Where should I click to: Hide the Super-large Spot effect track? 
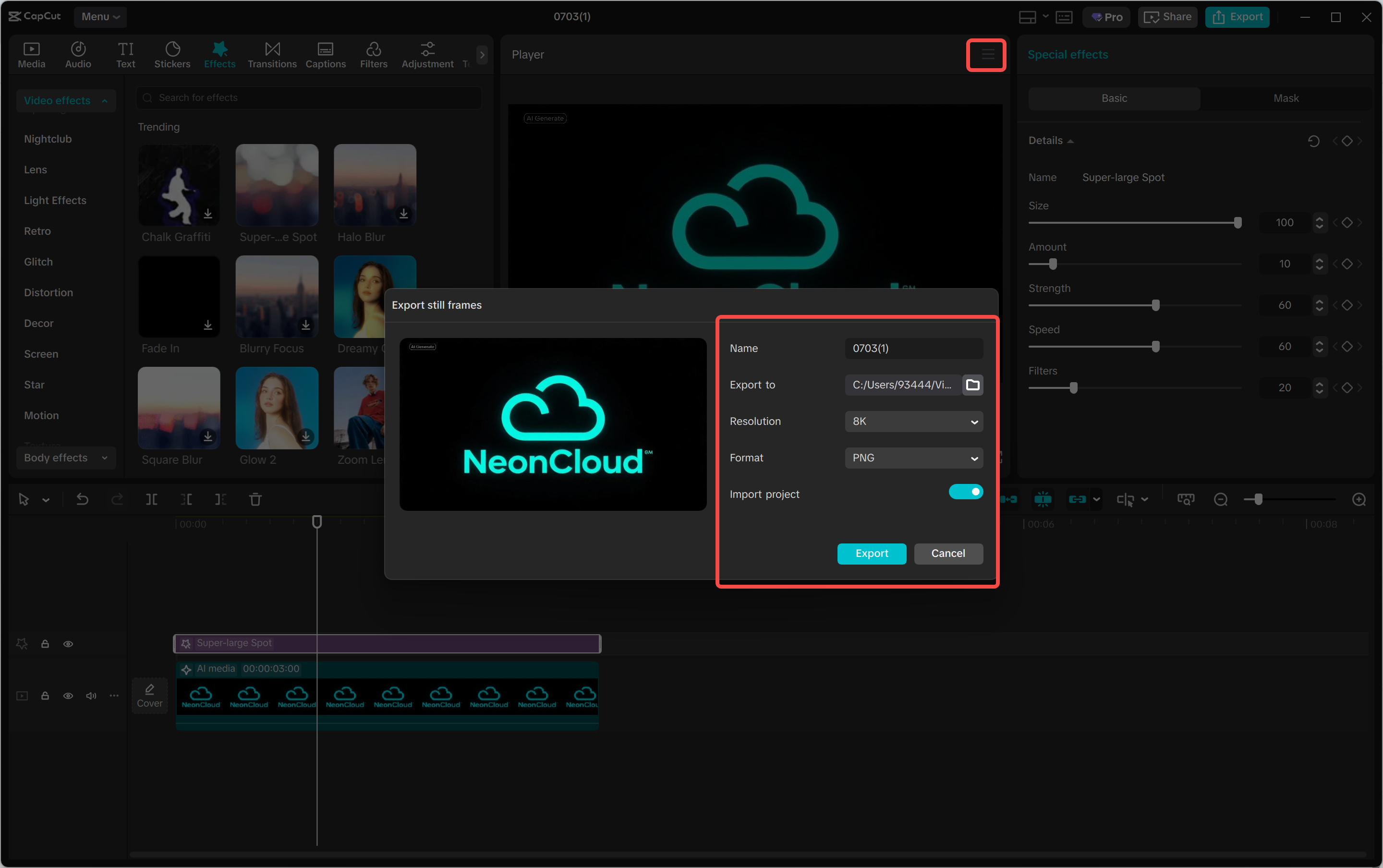click(x=68, y=643)
